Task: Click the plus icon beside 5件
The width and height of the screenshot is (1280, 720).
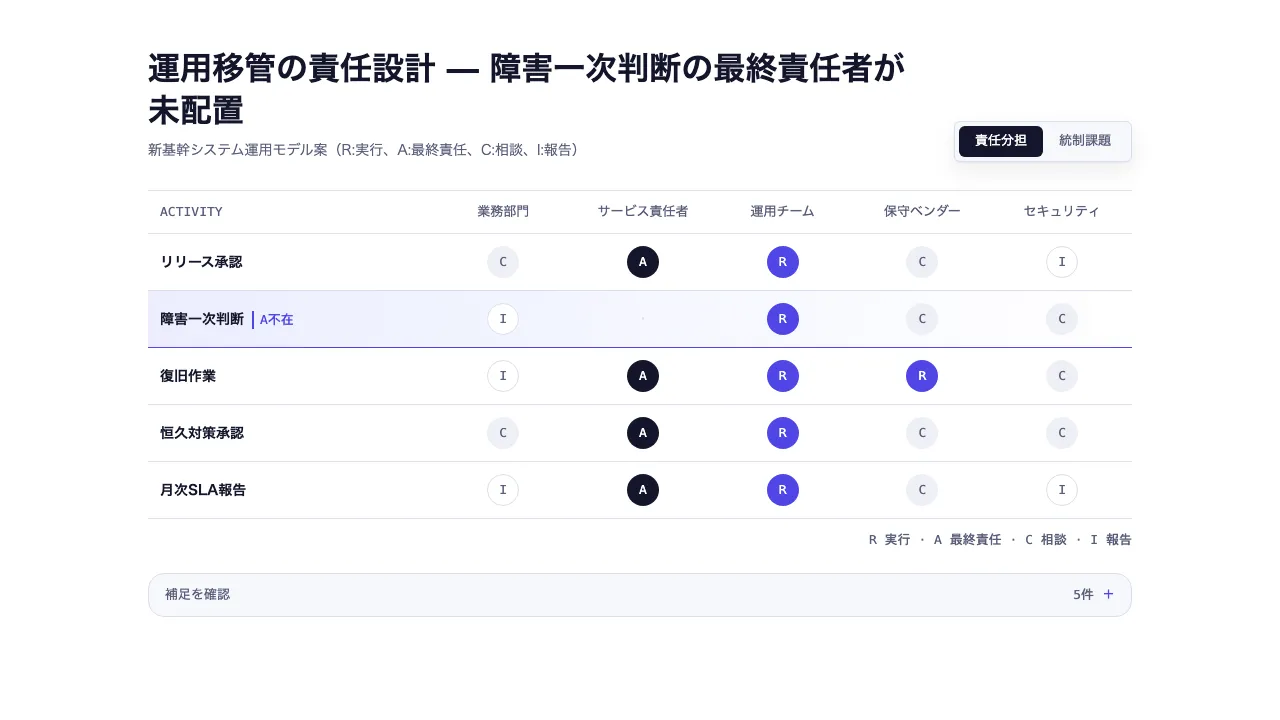Action: click(1108, 594)
